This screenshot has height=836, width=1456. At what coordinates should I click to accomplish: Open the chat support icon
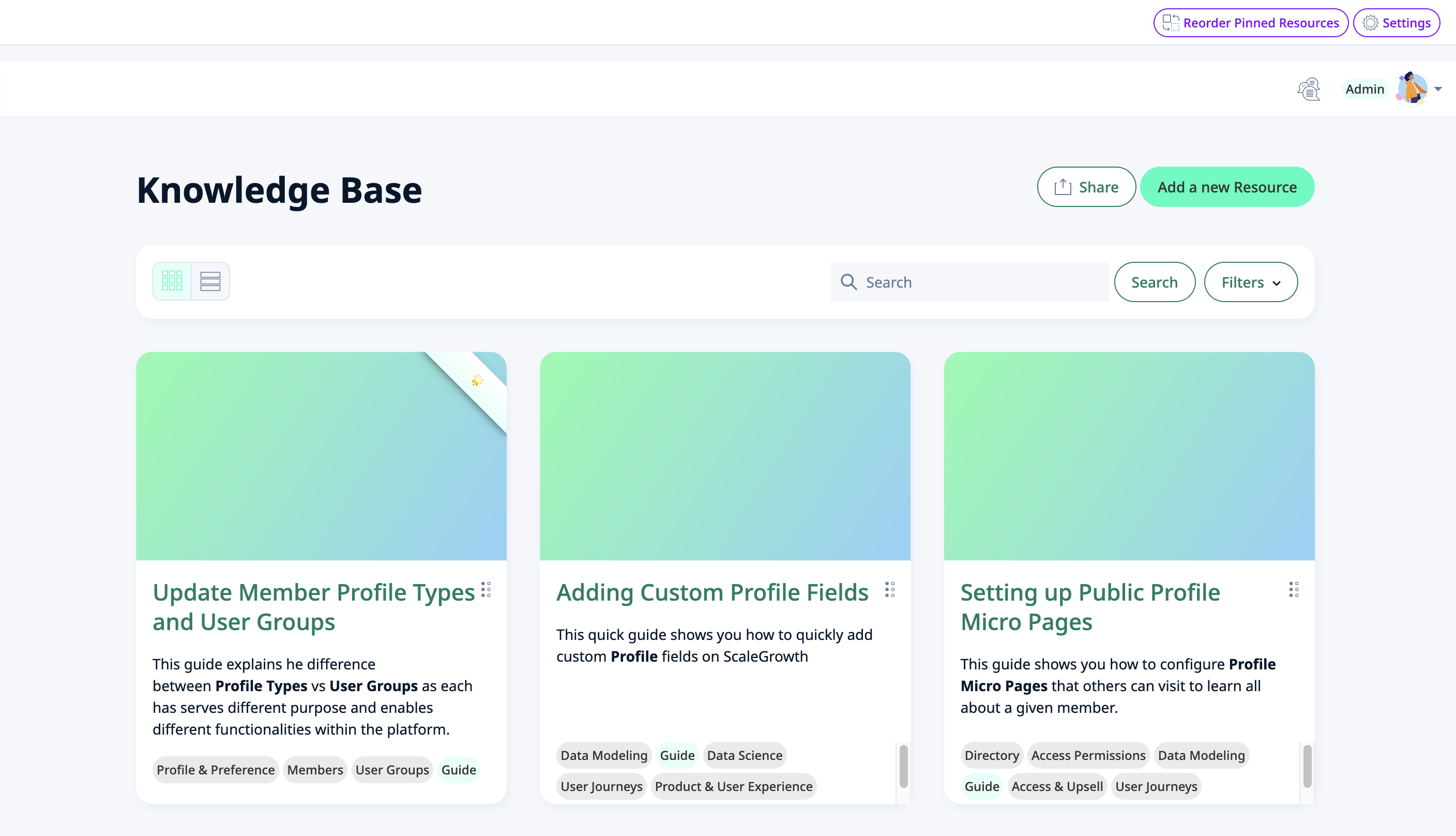[x=1309, y=89]
